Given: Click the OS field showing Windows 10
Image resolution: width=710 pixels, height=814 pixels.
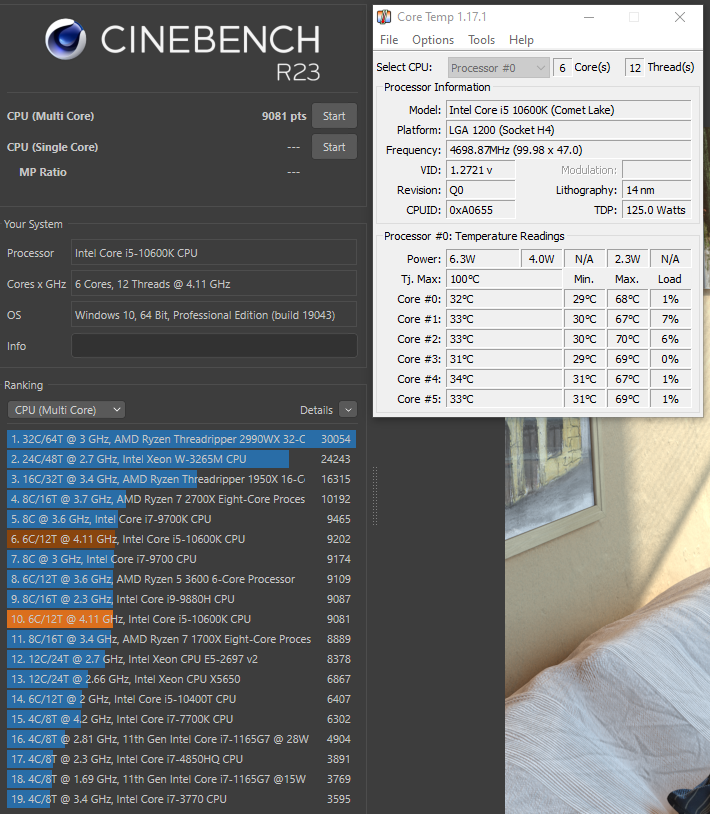Looking at the screenshot, I should click(x=214, y=315).
